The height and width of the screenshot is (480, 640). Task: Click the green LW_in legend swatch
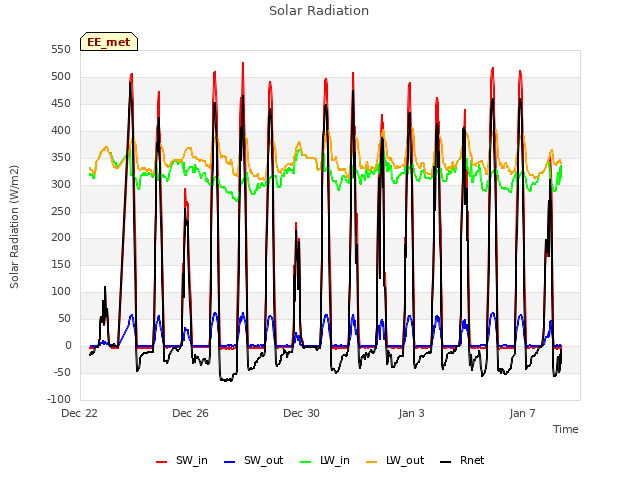coord(306,462)
